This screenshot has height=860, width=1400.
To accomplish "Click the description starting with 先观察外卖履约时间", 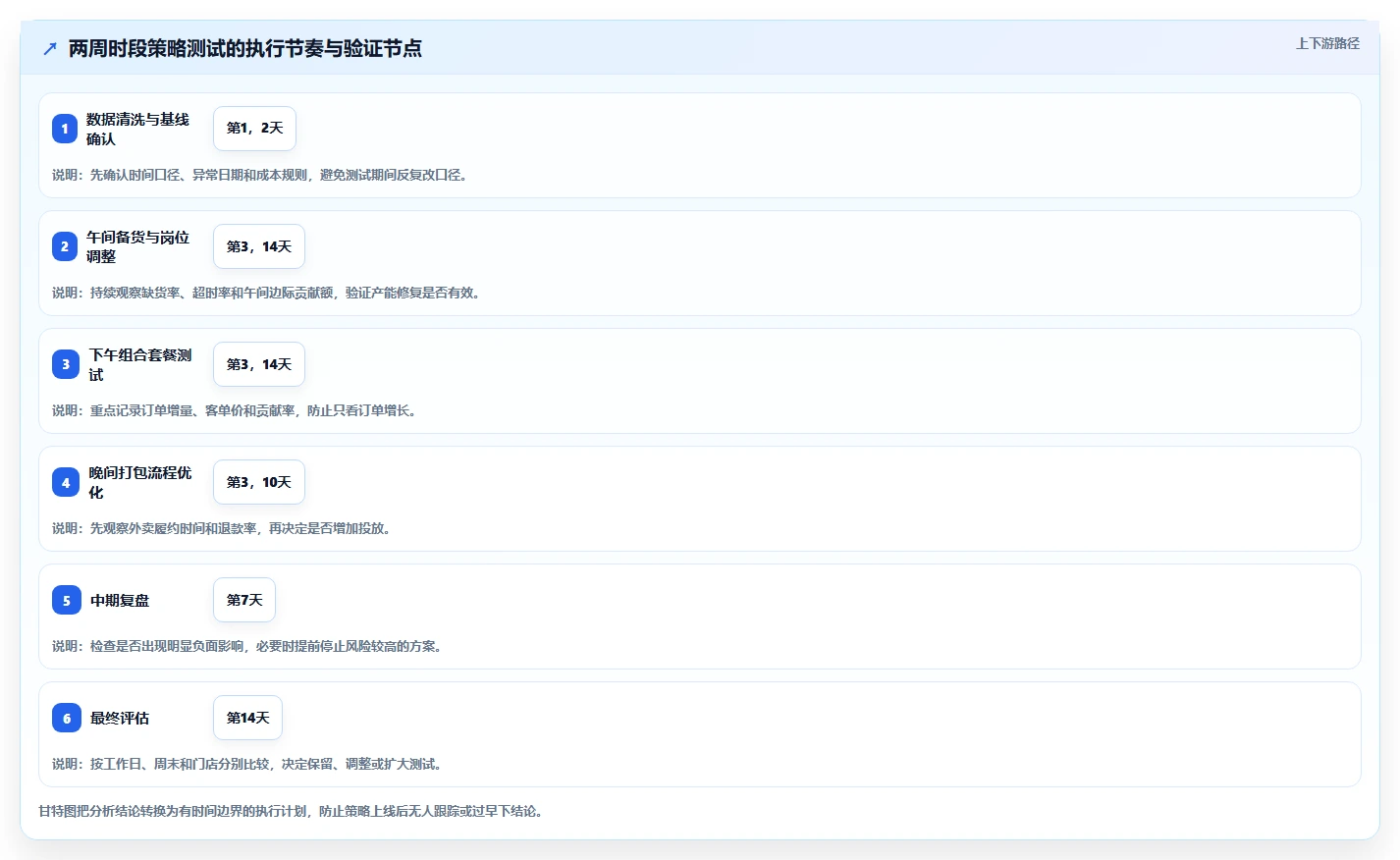I will coord(224,528).
